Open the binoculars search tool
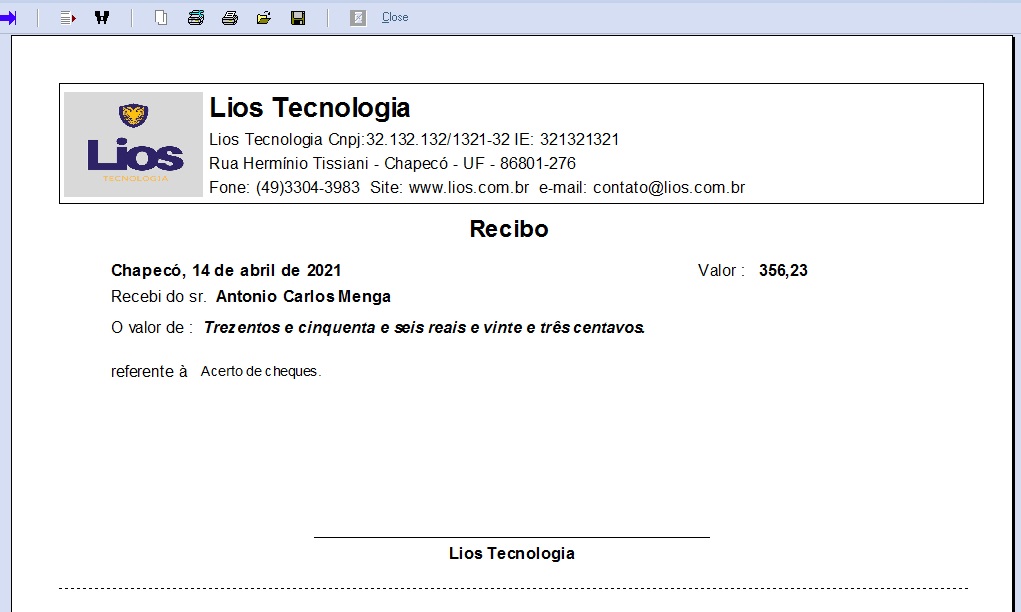 [x=101, y=18]
